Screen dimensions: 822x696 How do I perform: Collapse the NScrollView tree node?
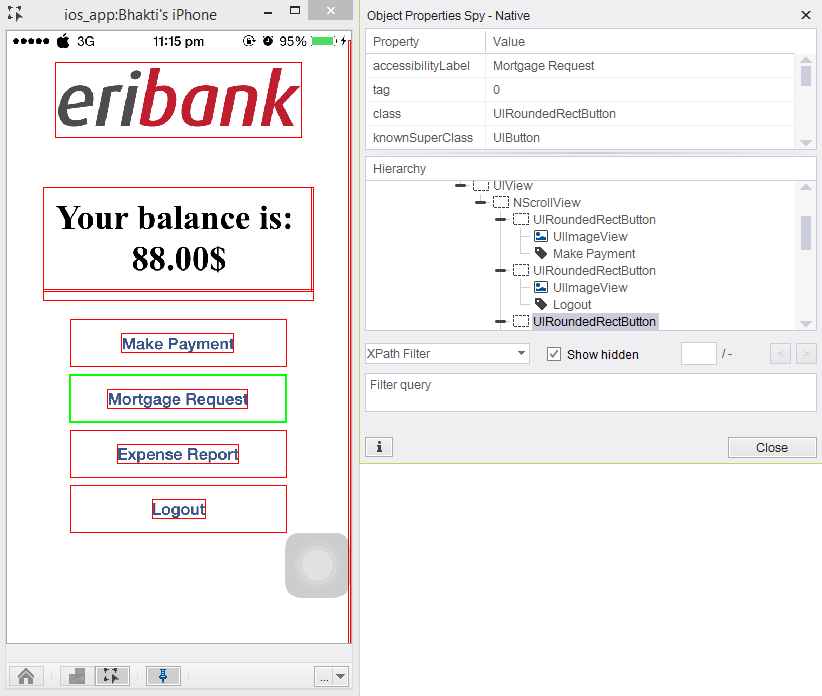click(481, 203)
